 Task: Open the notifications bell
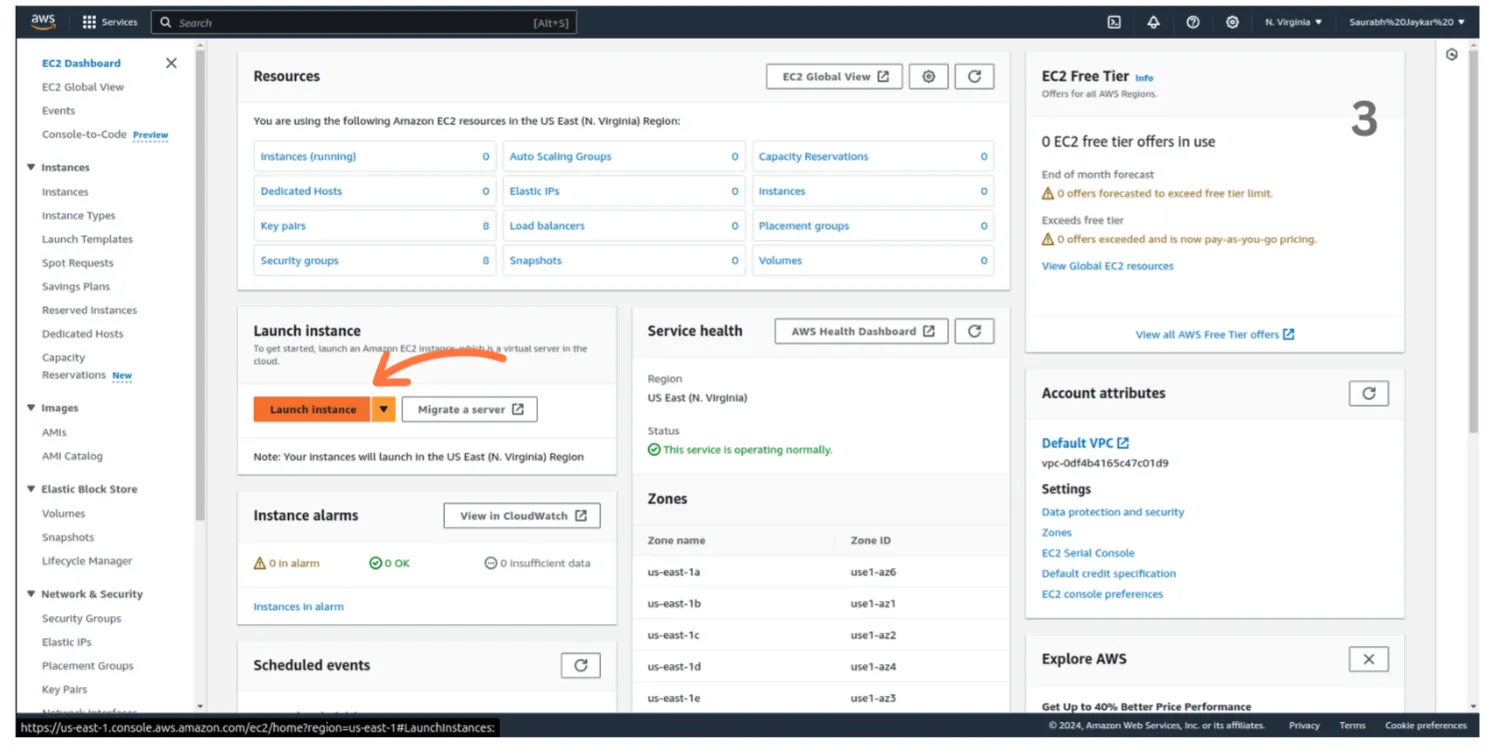(1153, 22)
